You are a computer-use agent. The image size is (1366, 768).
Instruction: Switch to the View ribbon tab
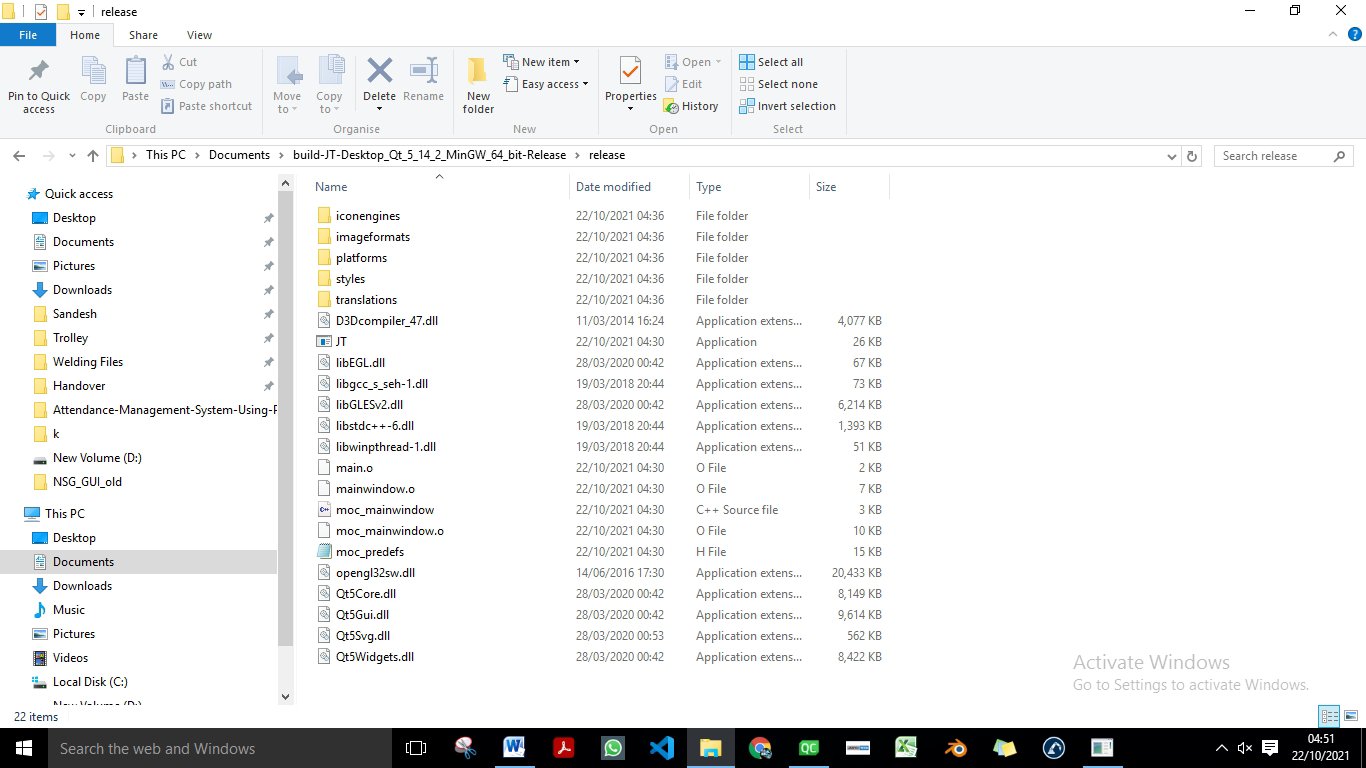[x=199, y=35]
